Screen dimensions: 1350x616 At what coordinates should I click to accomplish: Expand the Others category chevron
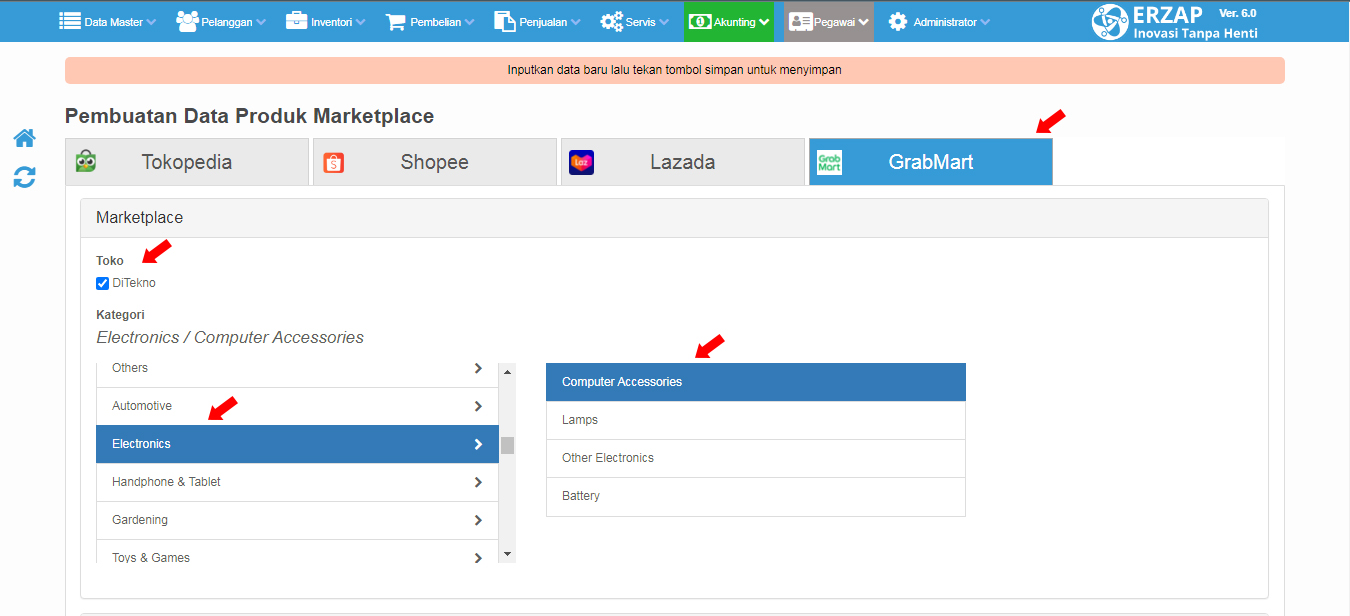coord(478,368)
